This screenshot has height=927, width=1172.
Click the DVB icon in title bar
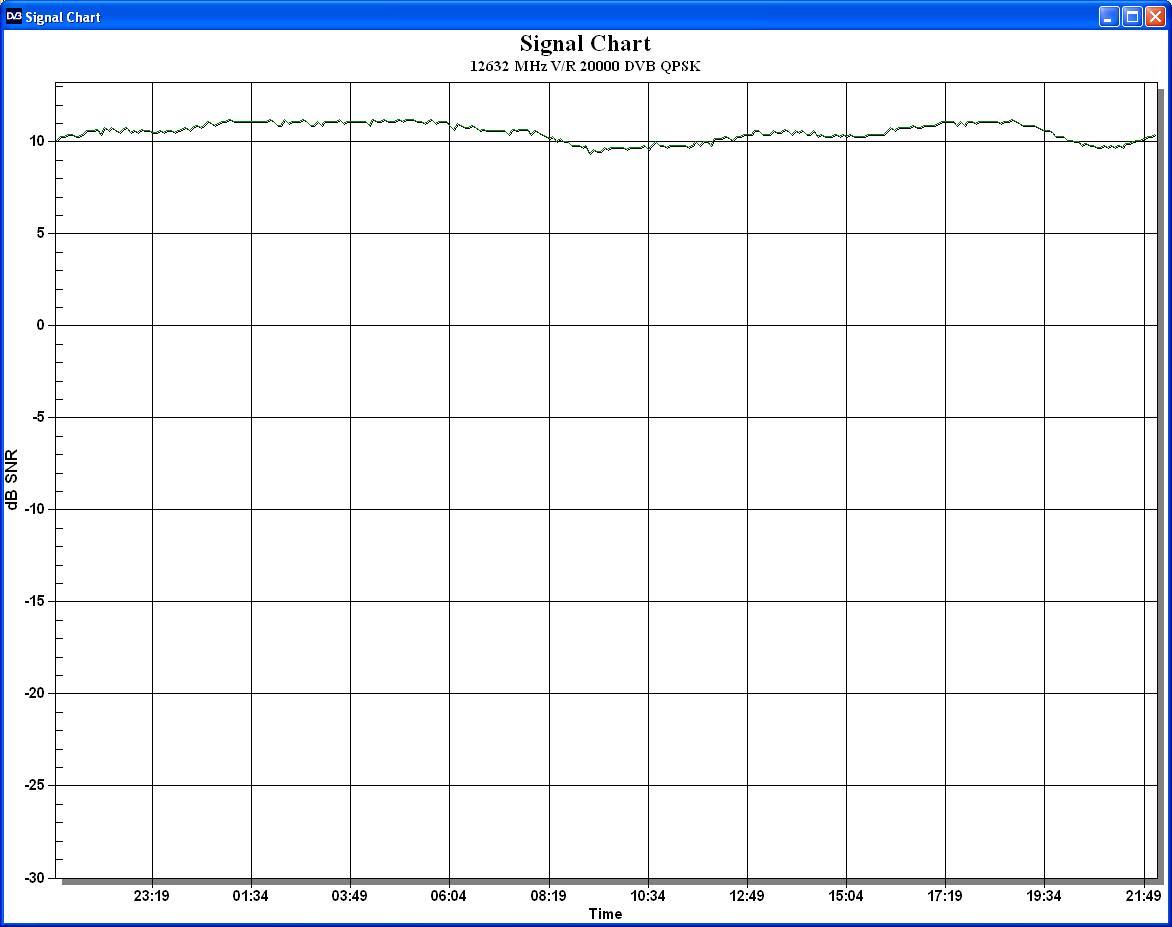pos(13,16)
